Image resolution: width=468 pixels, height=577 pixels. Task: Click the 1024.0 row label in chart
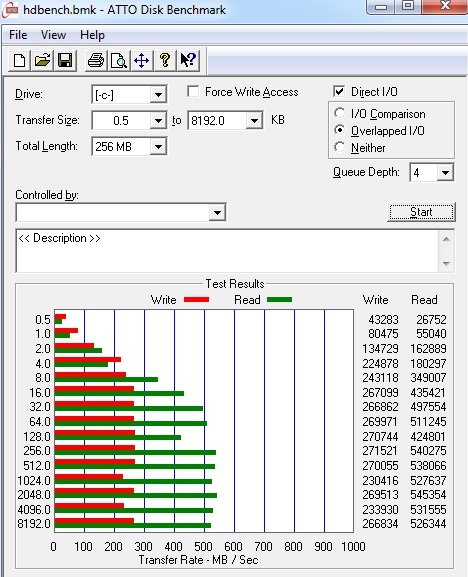click(x=34, y=480)
